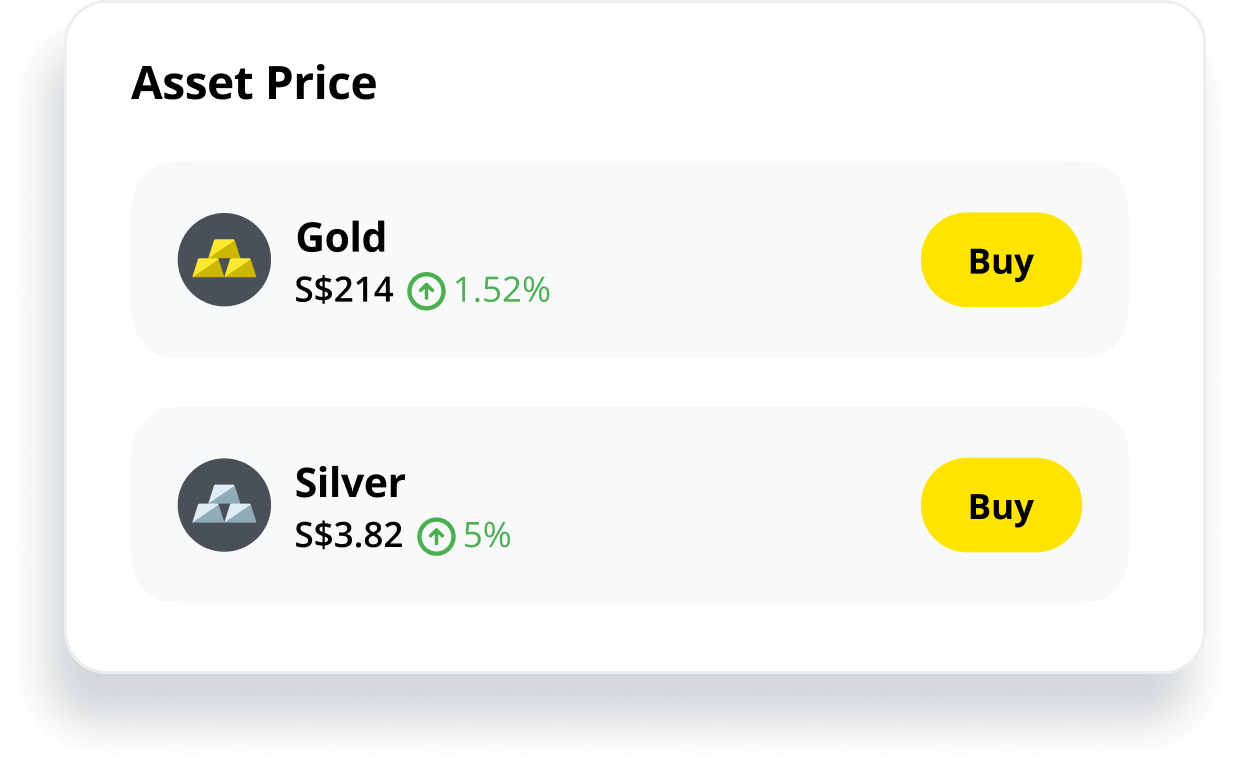This screenshot has width=1238, height=770.
Task: Click the silver bars icon
Action: coord(224,505)
